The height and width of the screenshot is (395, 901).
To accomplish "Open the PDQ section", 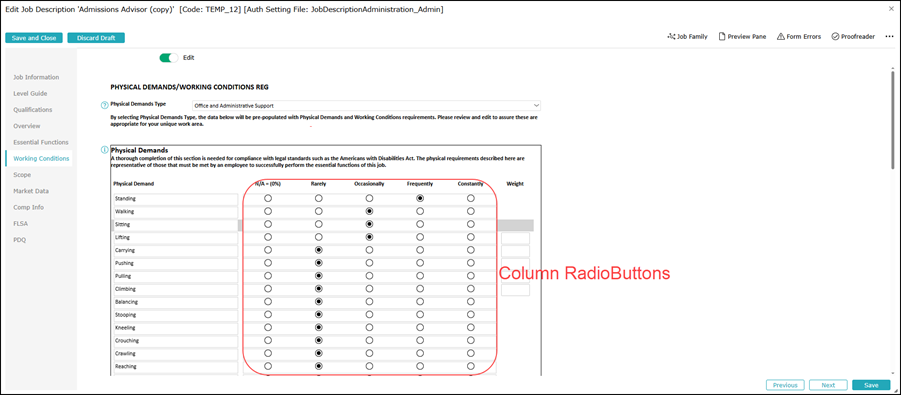I will click(x=20, y=240).
